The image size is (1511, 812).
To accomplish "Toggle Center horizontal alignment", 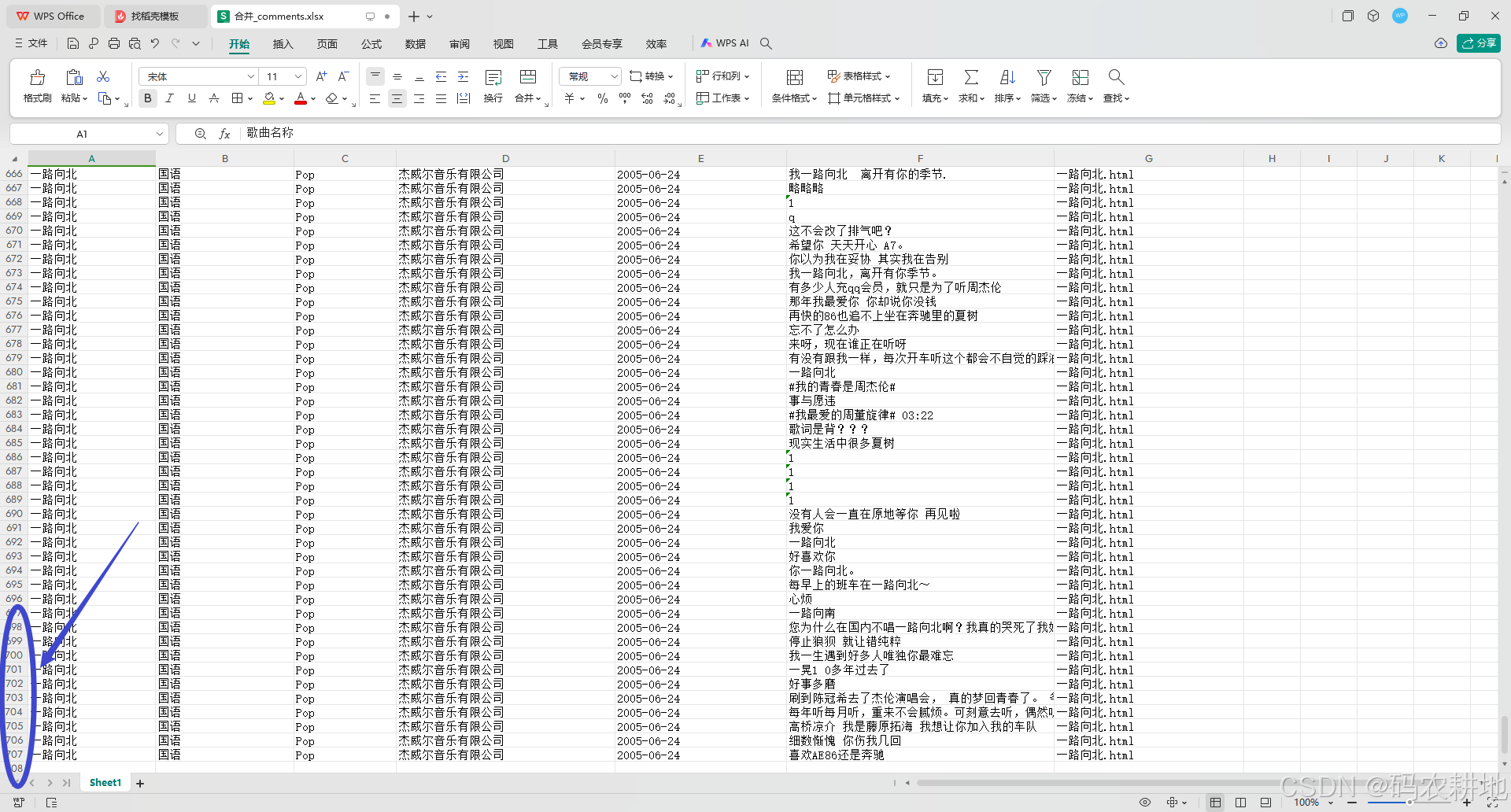I will [397, 98].
